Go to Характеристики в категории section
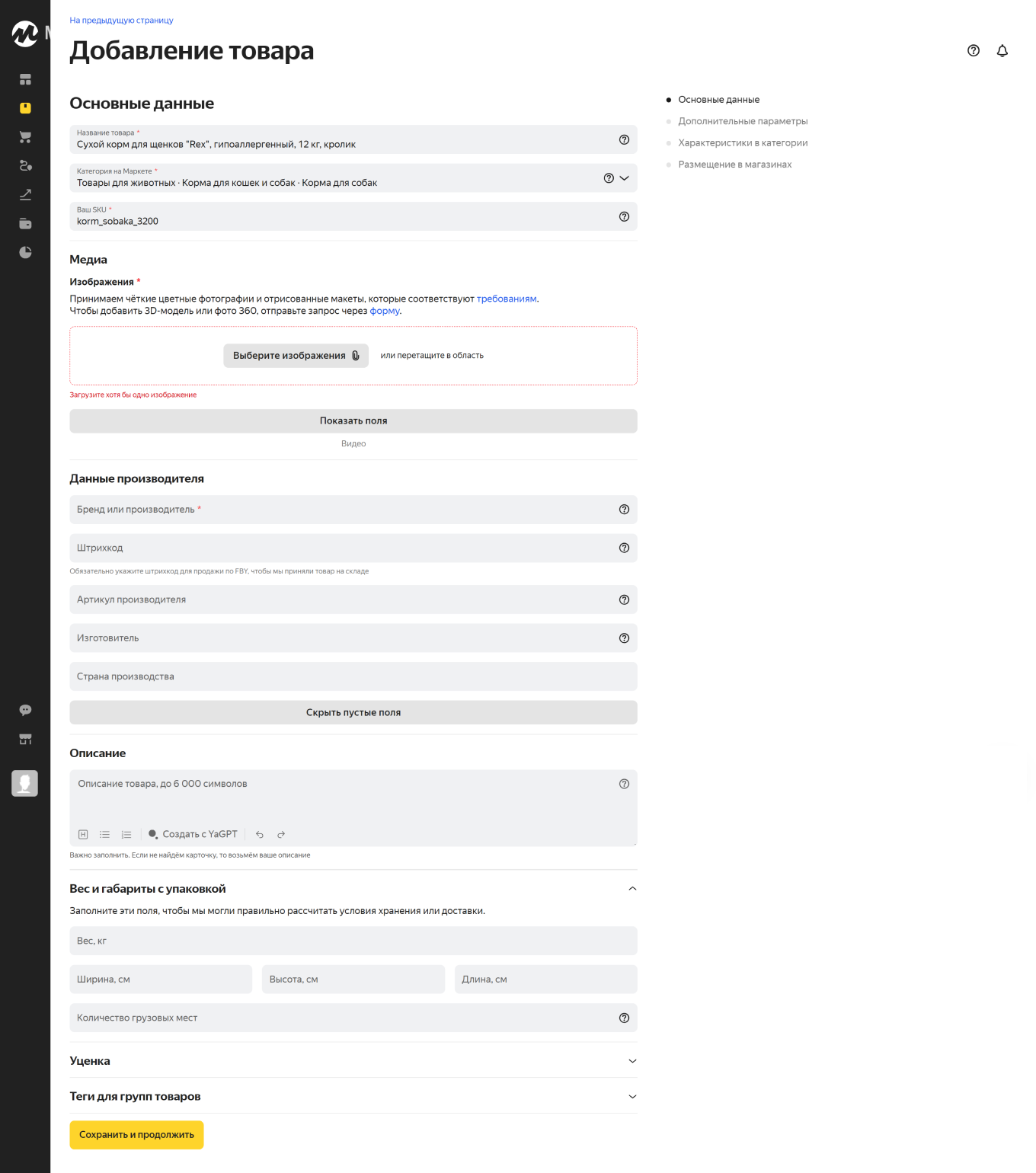The height and width of the screenshot is (1173, 1036). click(742, 143)
